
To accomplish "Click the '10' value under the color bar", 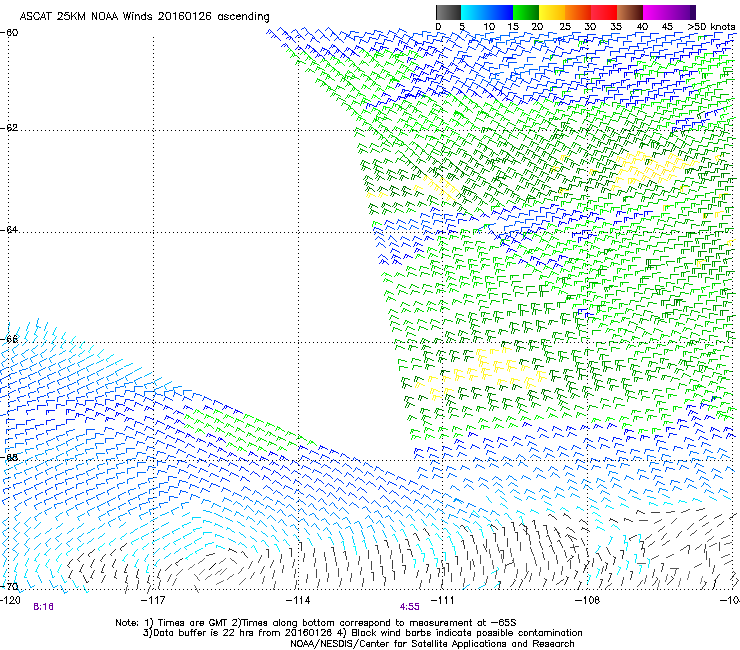I will click(x=489, y=27).
